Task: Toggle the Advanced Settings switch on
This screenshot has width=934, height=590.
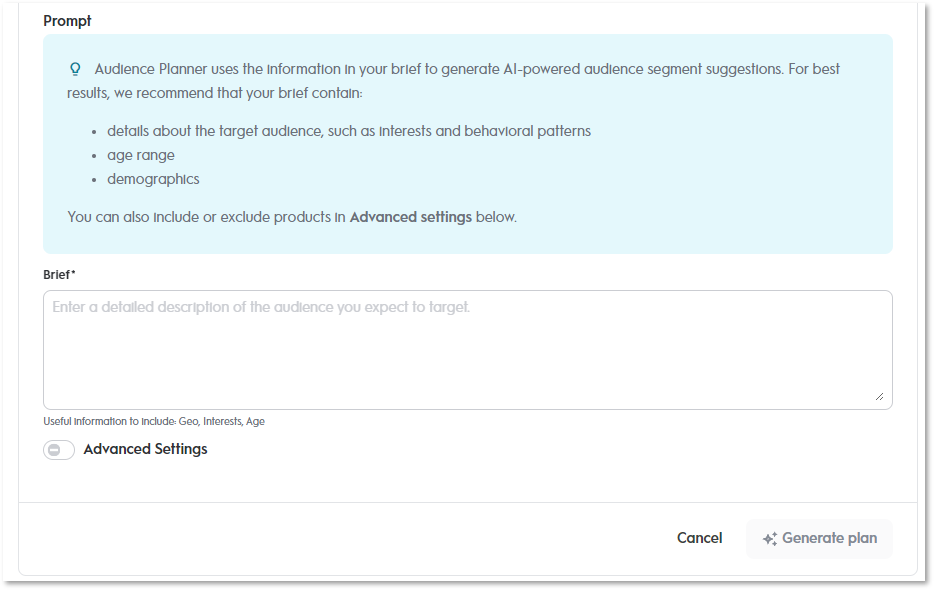Action: coord(59,450)
